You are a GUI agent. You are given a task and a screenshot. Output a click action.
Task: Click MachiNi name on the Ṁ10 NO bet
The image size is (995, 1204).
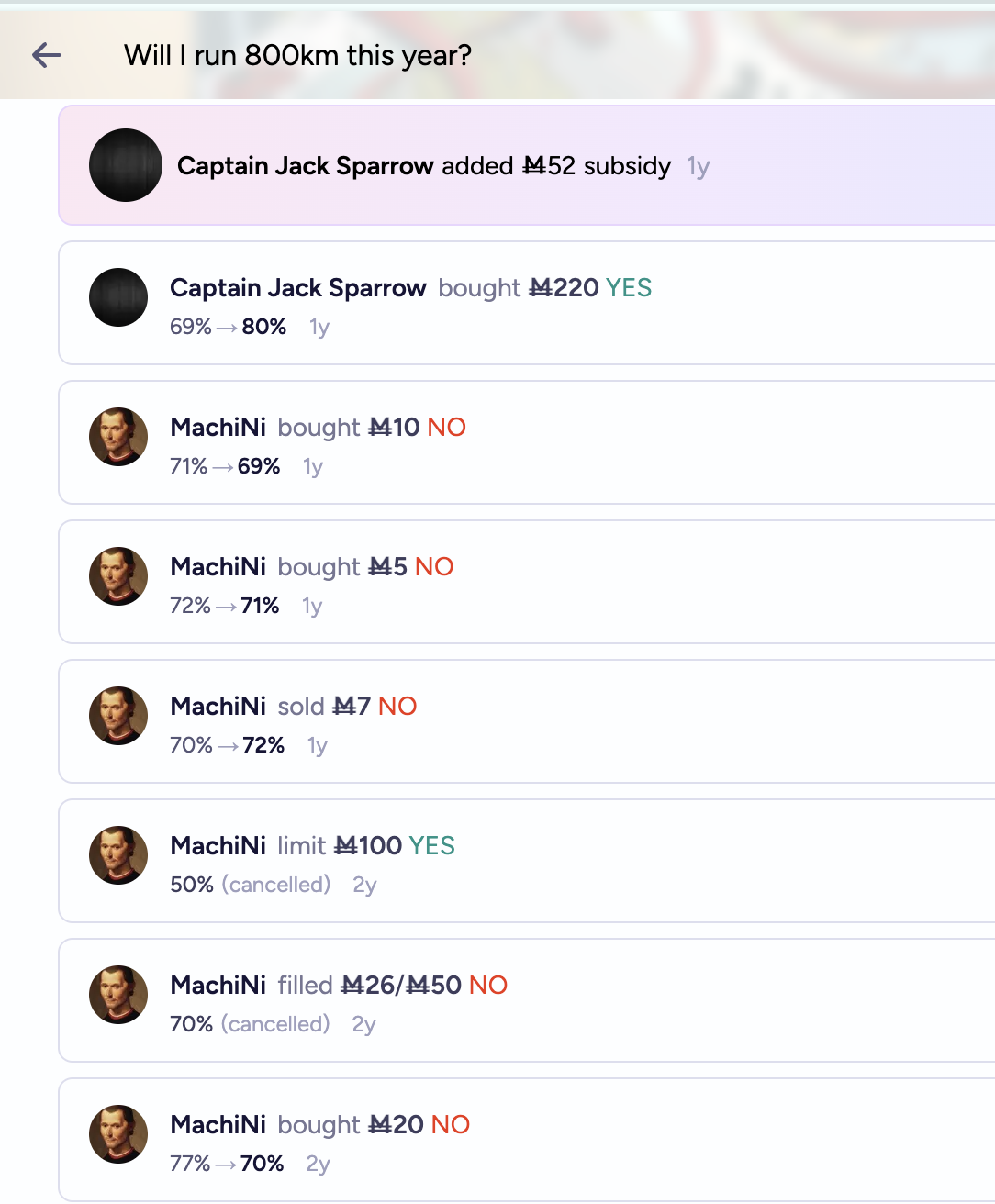[218, 428]
